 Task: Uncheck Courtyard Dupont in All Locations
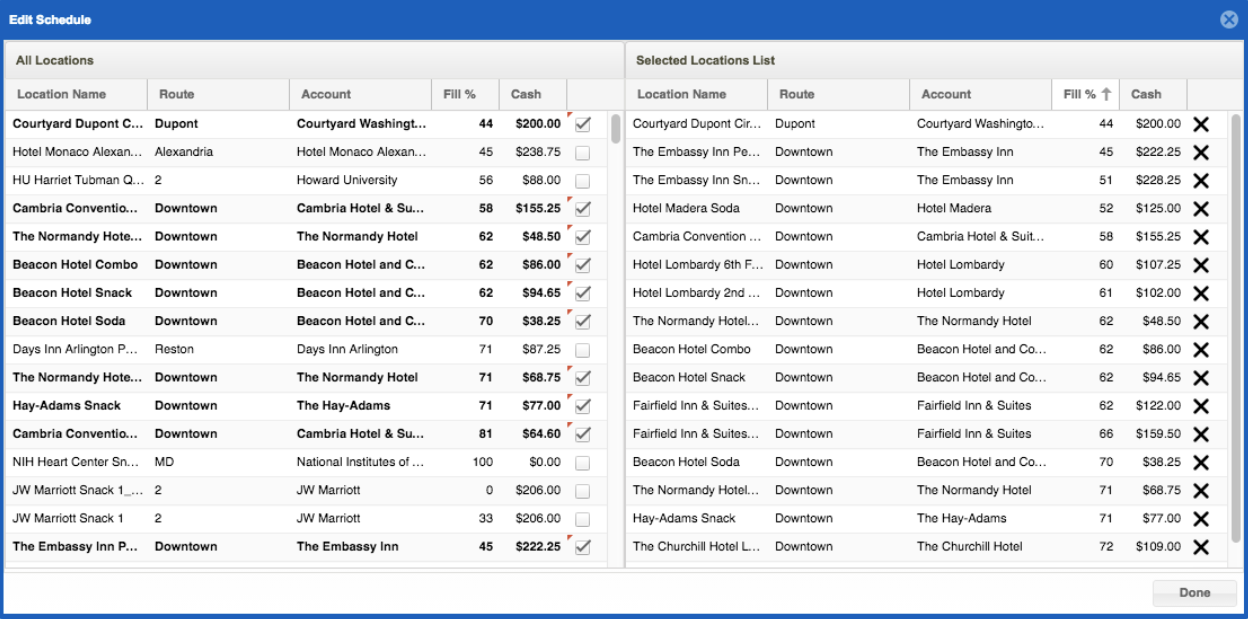point(583,124)
